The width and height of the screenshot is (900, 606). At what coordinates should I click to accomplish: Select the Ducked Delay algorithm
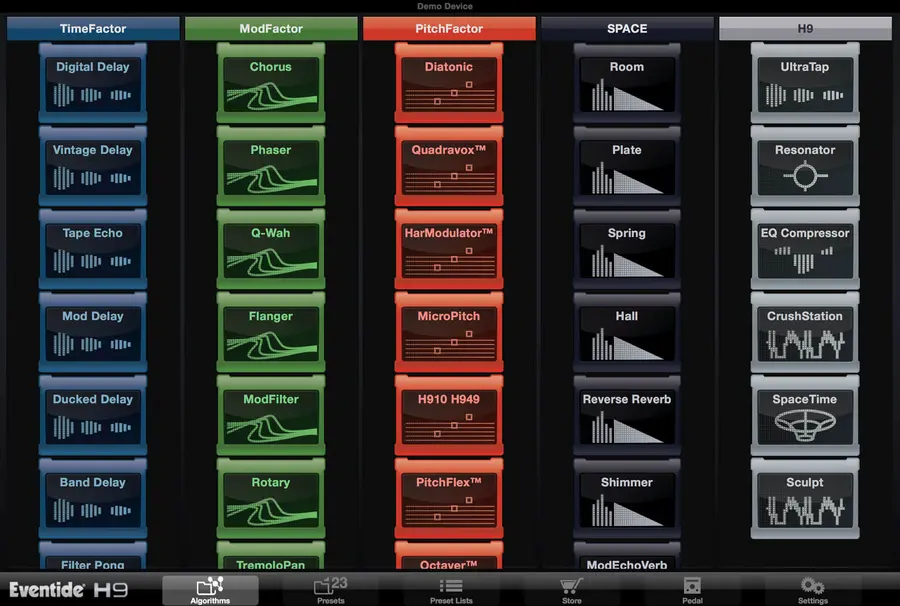[x=92, y=415]
